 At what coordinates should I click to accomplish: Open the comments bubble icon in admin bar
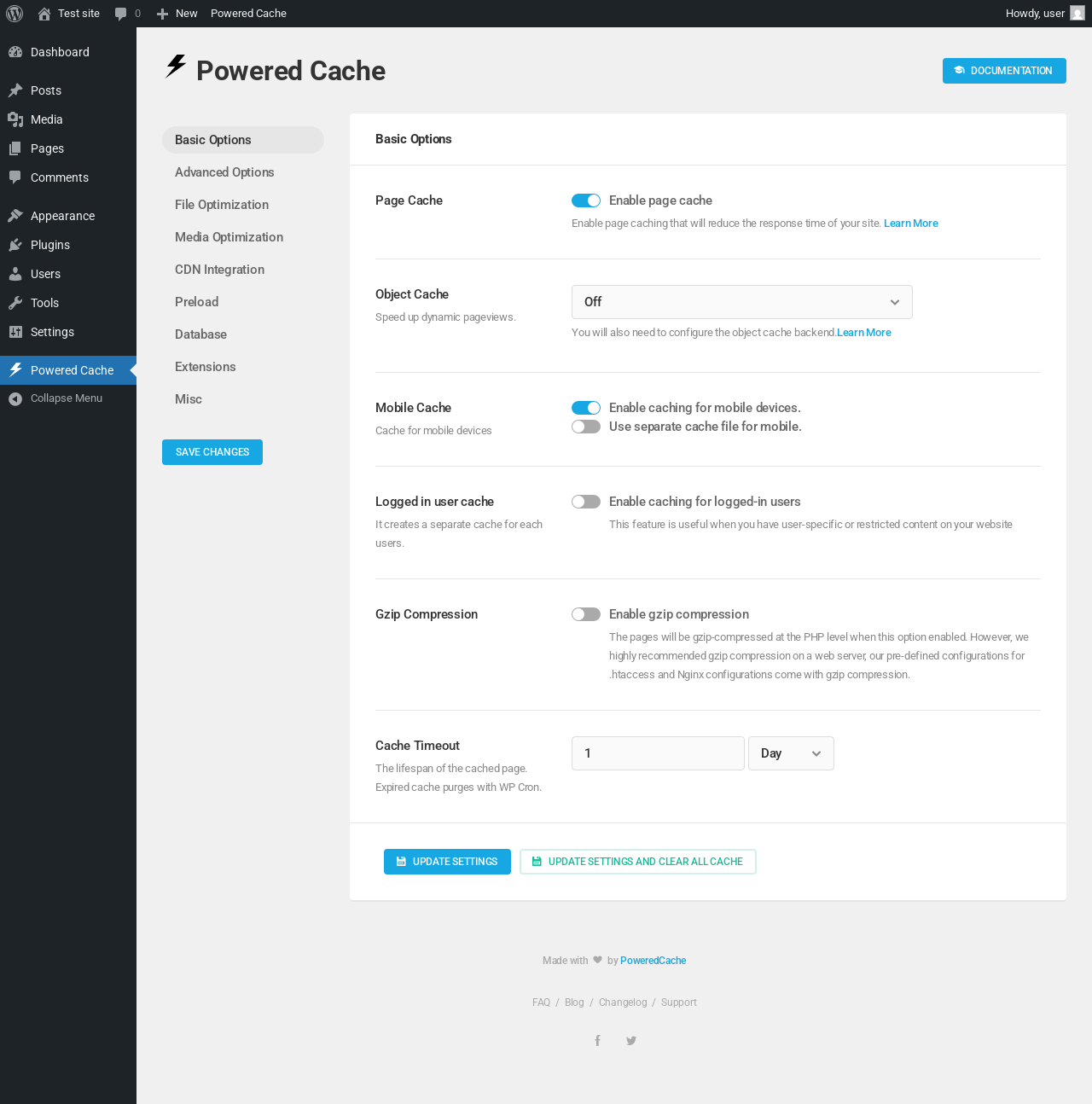tap(121, 14)
